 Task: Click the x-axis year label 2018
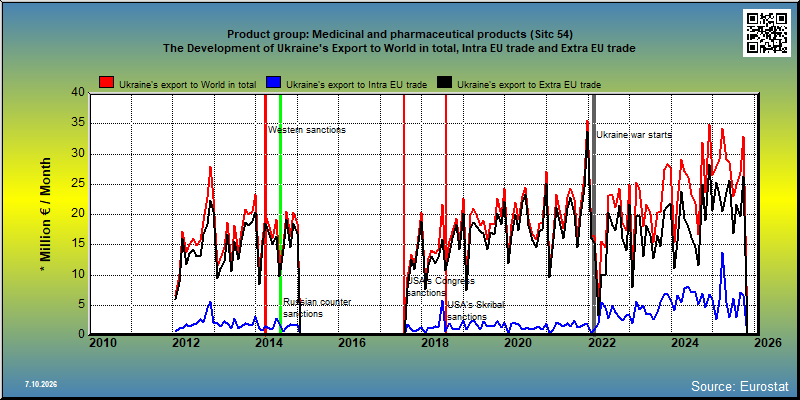[x=435, y=342]
